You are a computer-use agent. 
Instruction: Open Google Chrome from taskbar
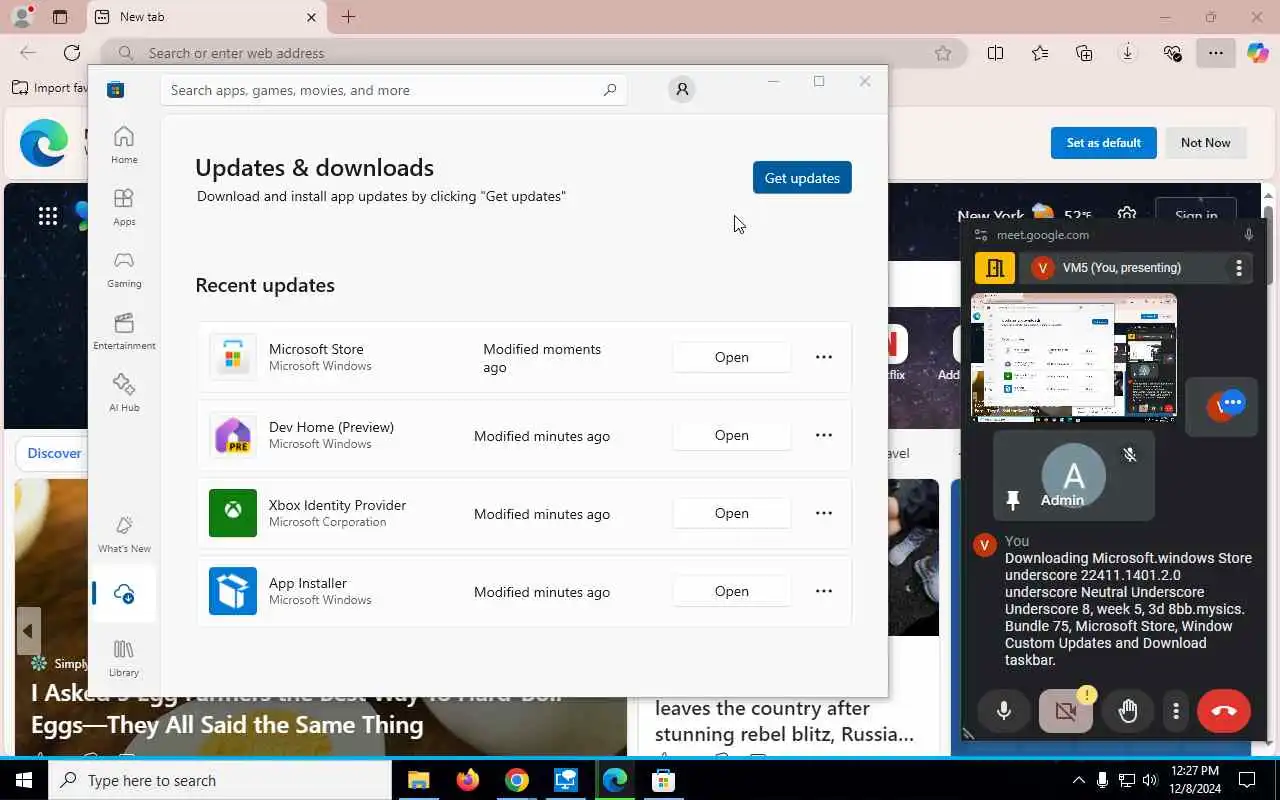click(x=516, y=780)
